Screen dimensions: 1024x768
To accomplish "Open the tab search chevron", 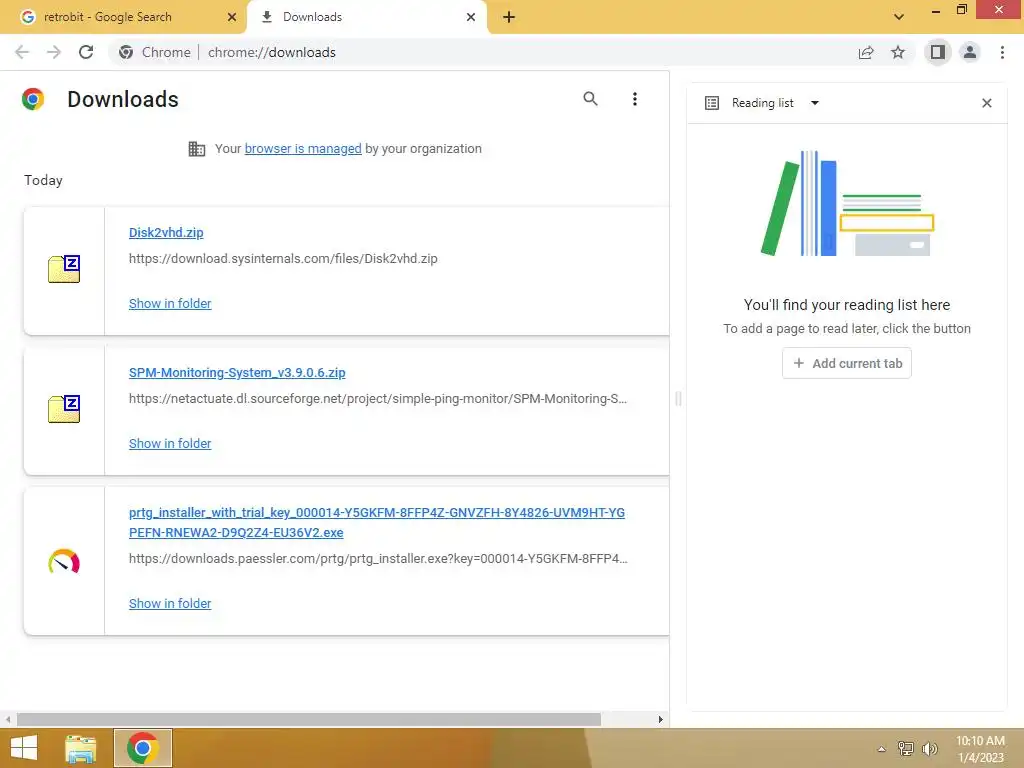I will coord(899,17).
